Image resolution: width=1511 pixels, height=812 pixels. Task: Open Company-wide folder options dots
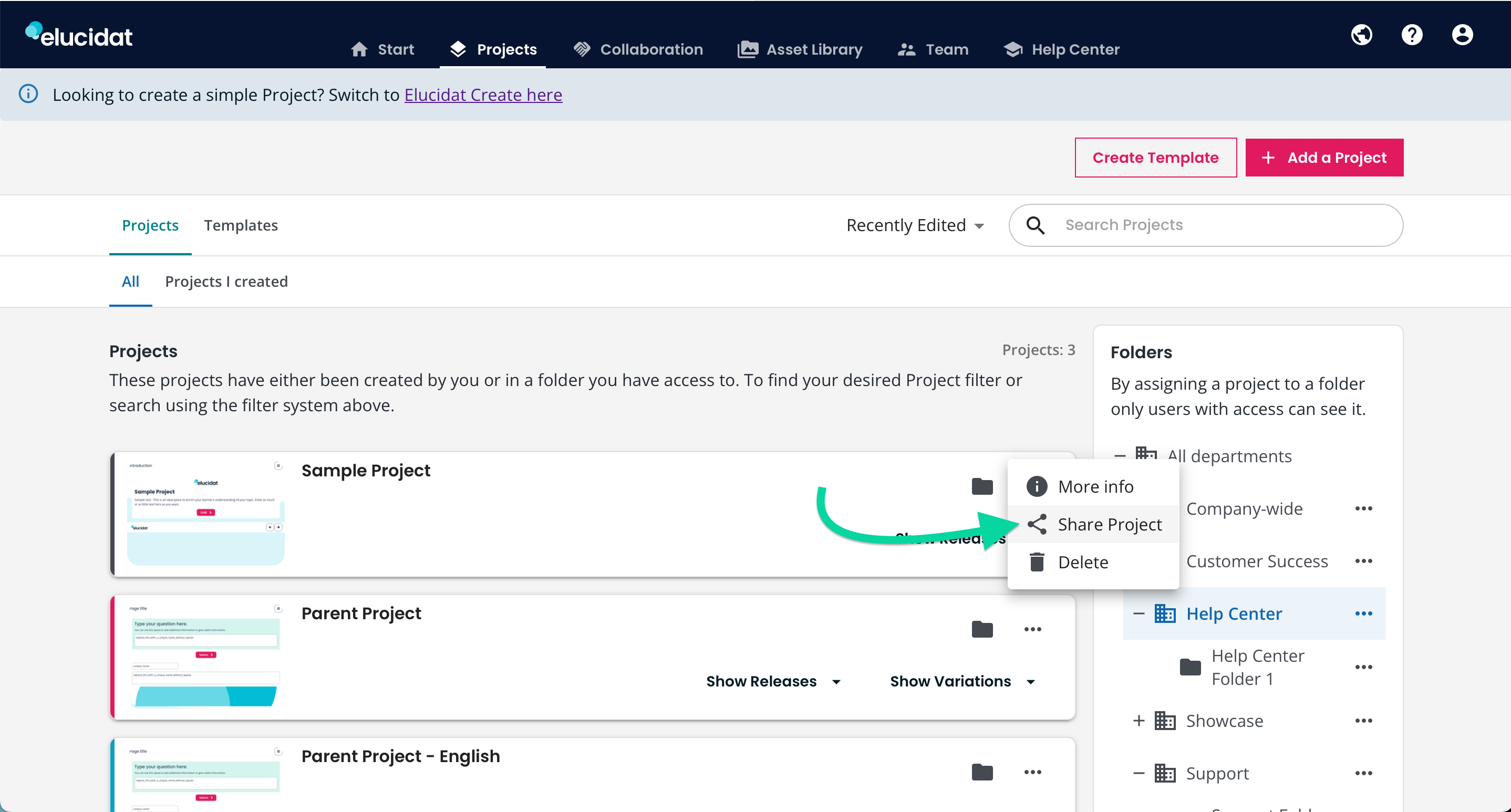[1364, 508]
